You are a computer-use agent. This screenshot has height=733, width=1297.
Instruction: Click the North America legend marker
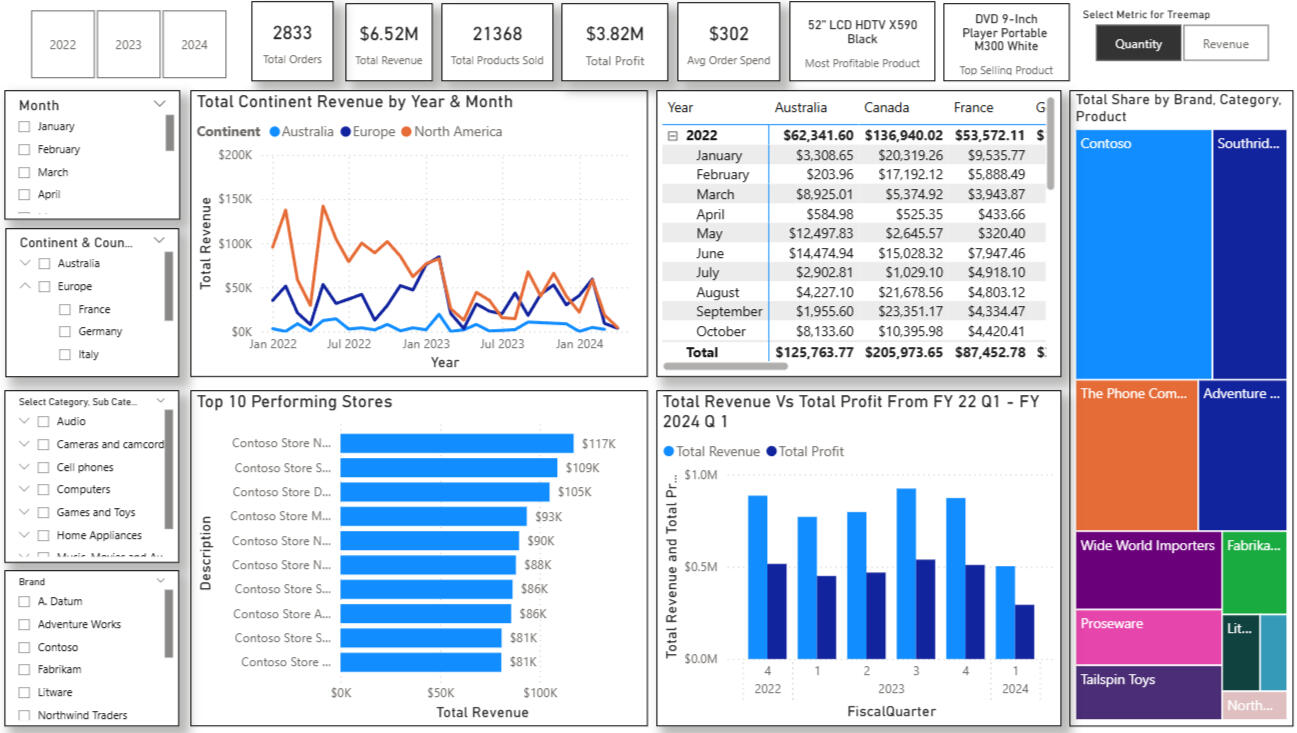pyautogui.click(x=406, y=132)
